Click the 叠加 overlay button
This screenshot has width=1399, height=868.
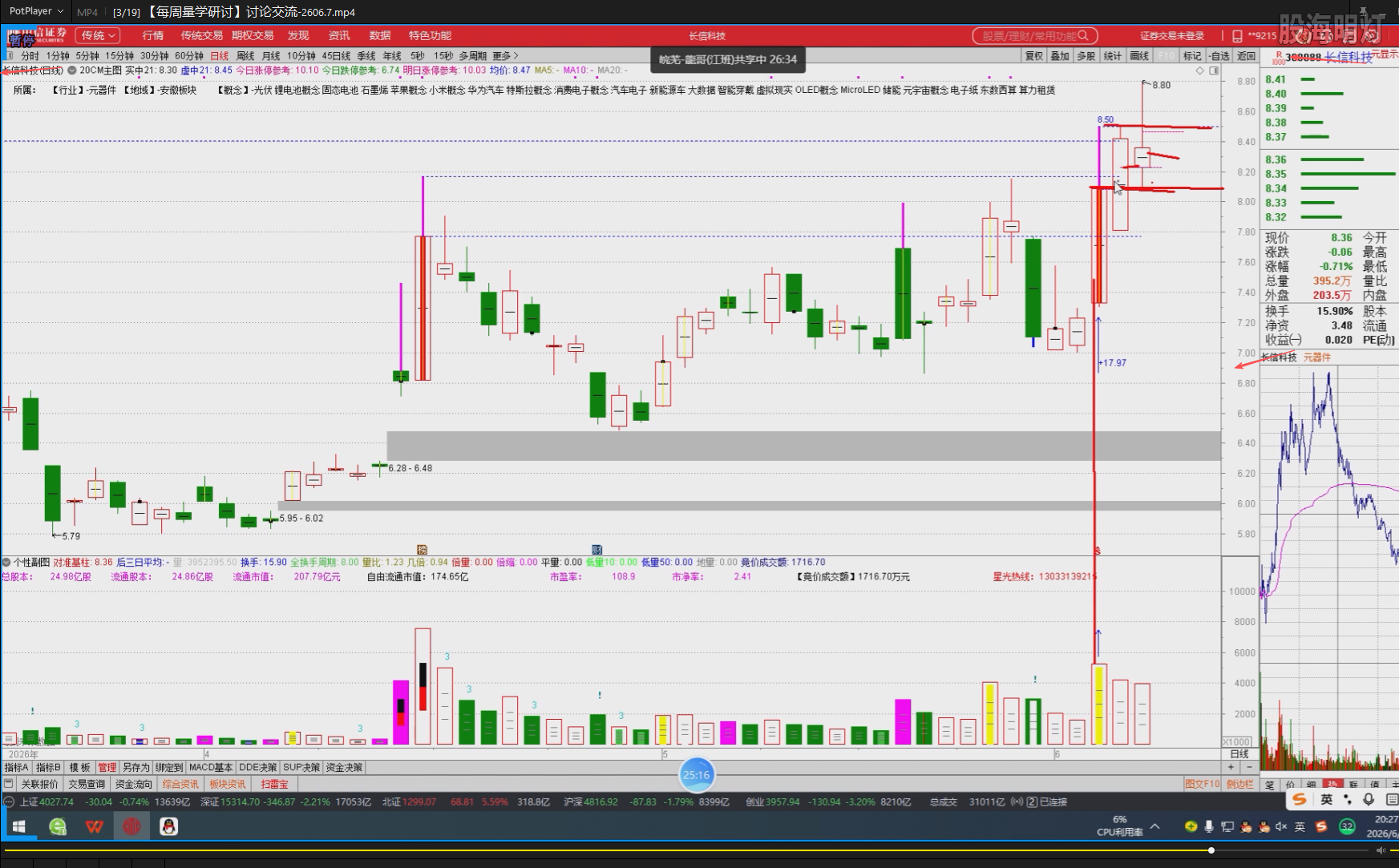[x=1060, y=56]
